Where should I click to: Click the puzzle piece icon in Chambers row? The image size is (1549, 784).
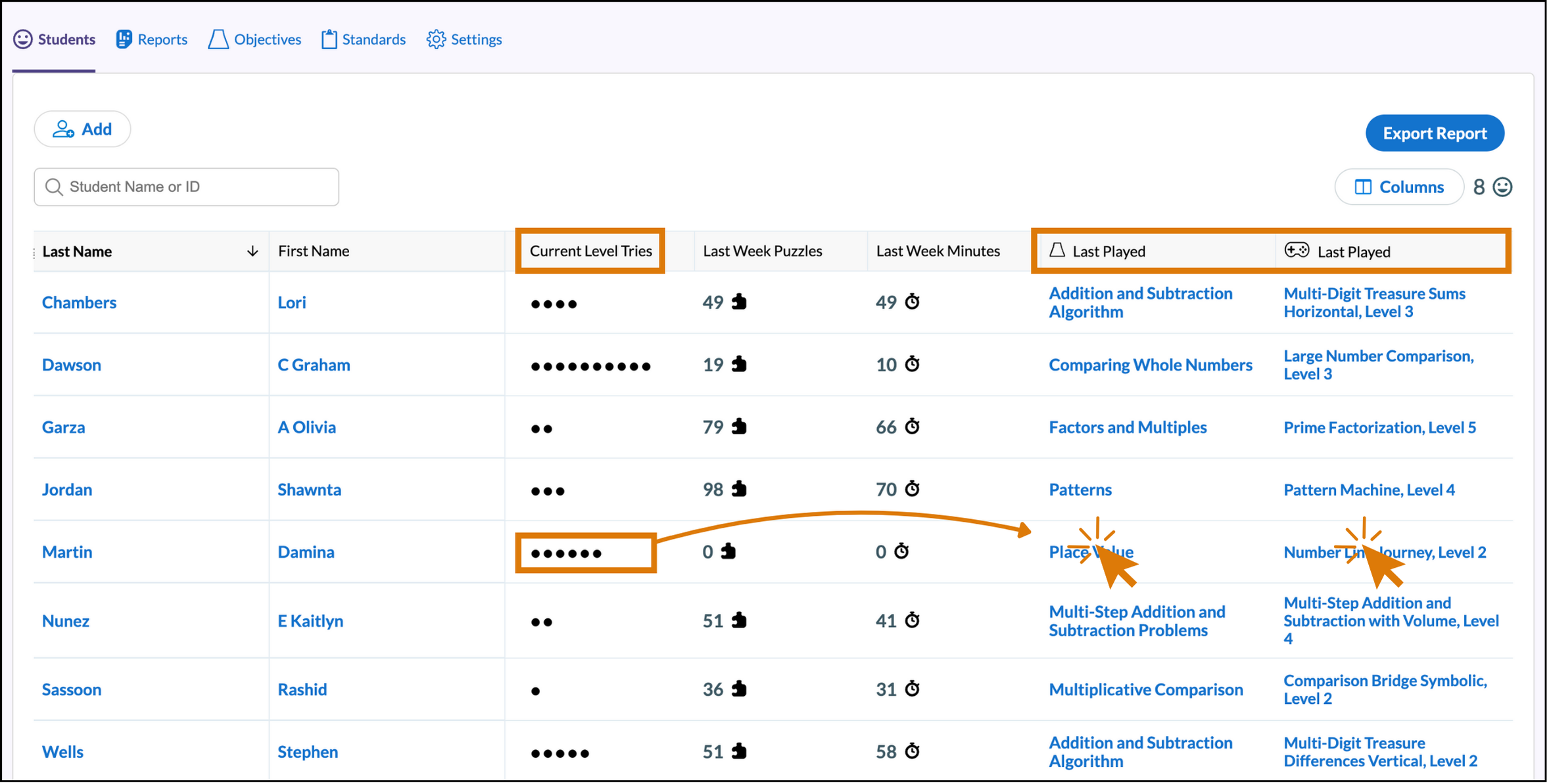(x=740, y=302)
